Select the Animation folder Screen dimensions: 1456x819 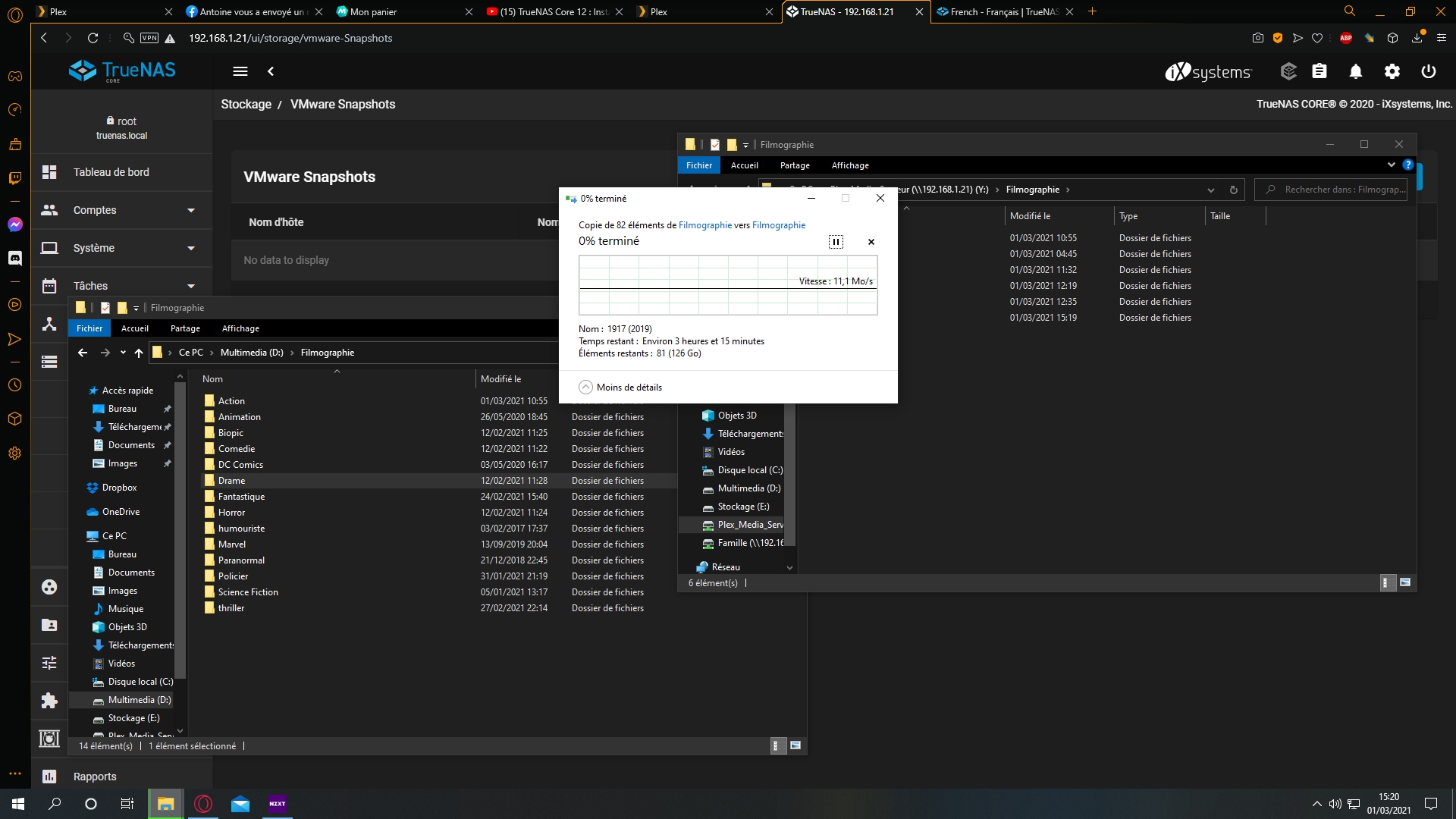(240, 417)
